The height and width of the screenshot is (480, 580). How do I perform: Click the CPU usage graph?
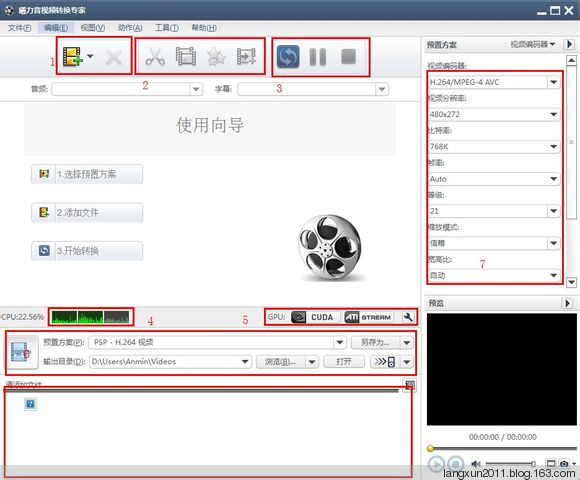click(91, 317)
